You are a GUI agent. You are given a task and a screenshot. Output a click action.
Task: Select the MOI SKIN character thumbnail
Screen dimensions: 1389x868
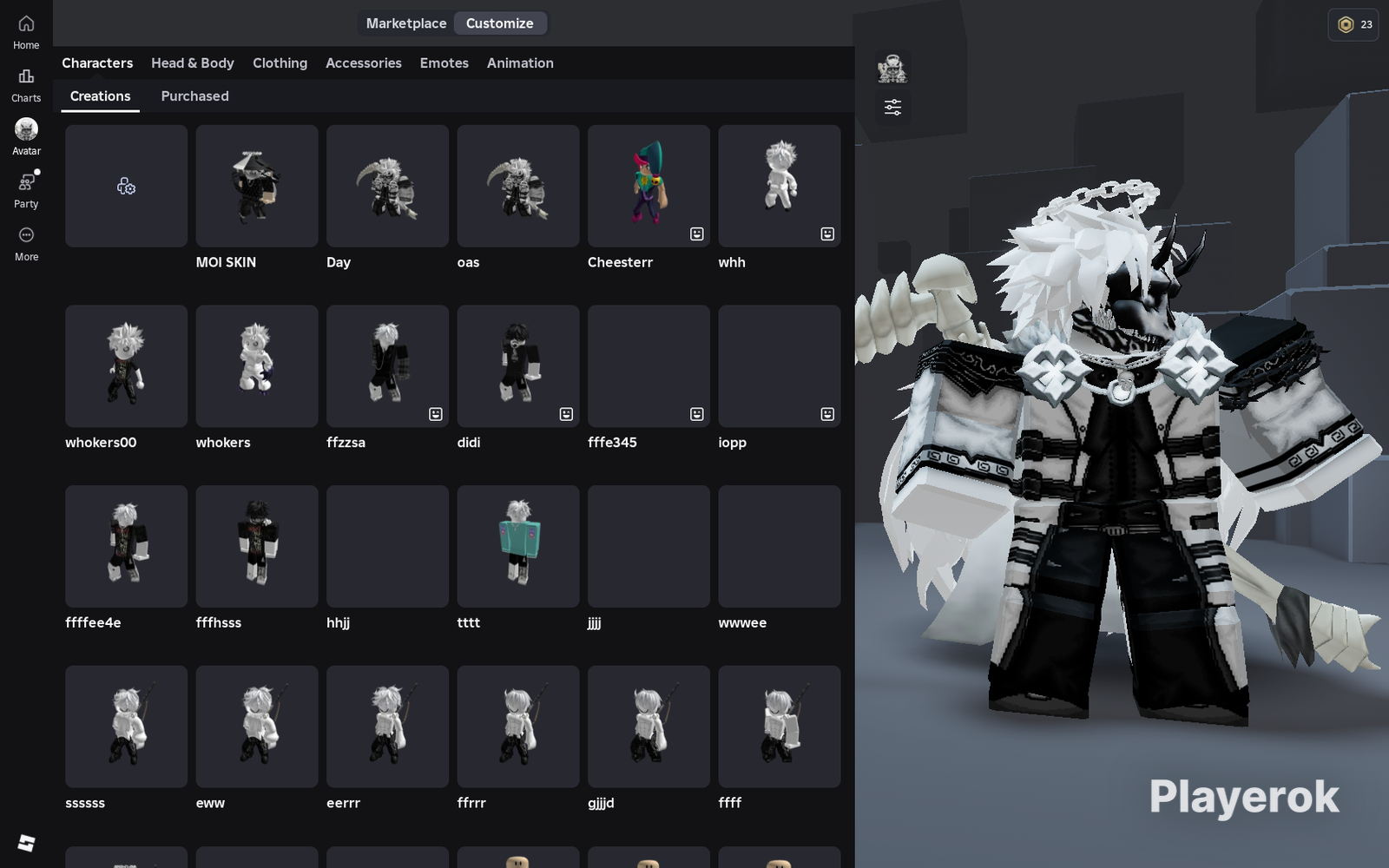tap(257, 186)
